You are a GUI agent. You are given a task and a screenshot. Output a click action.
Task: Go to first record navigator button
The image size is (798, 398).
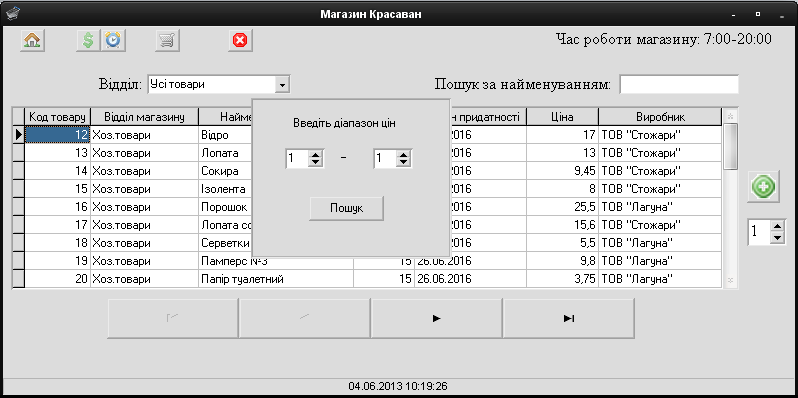click(x=173, y=319)
